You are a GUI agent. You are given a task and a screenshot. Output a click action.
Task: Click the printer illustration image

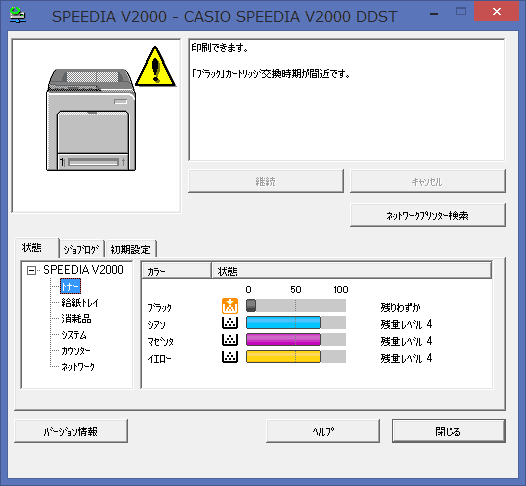[x=91, y=120]
